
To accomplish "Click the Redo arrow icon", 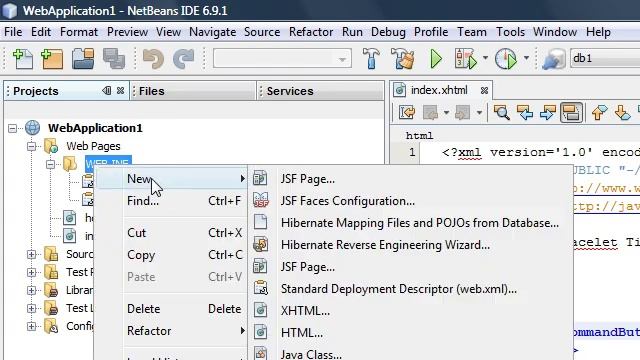I will [184, 59].
